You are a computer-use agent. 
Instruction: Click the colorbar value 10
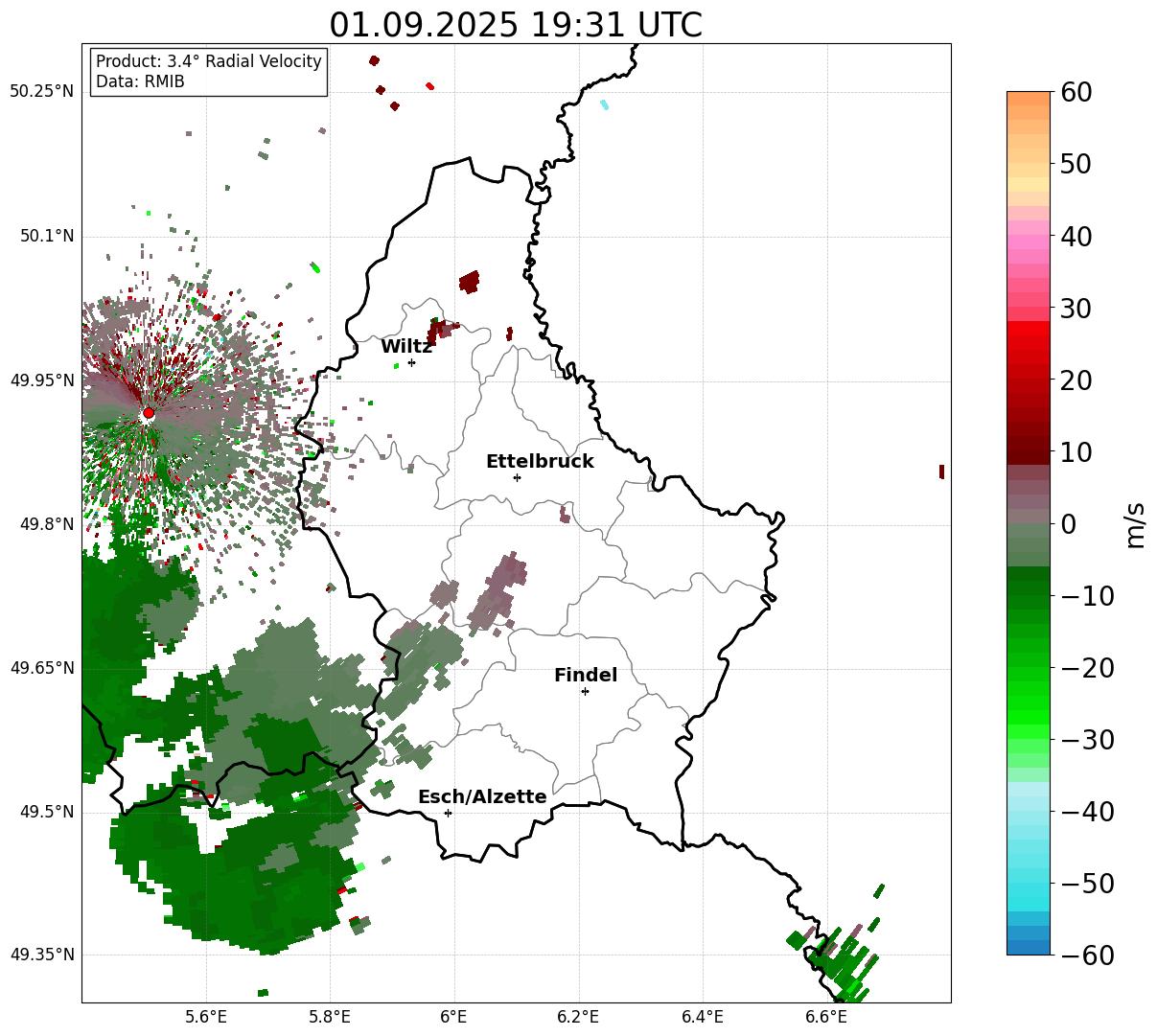pyautogui.click(x=1076, y=452)
